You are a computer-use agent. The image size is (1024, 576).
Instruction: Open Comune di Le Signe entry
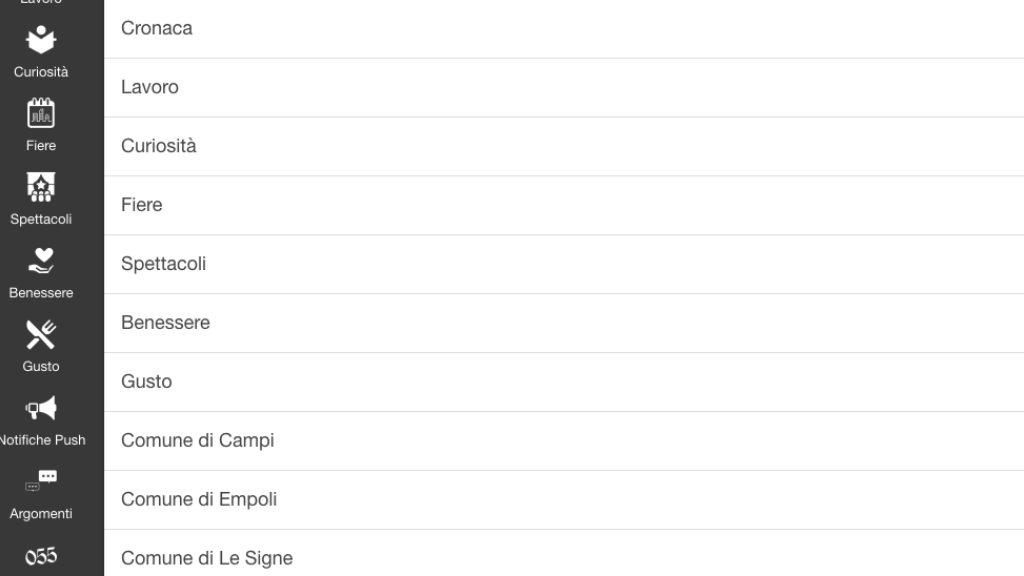point(564,553)
